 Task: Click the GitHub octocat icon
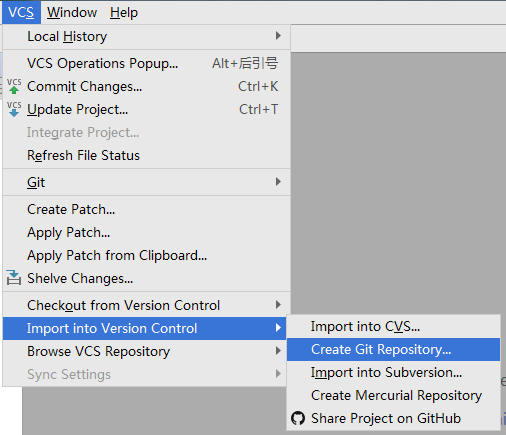coord(298,418)
